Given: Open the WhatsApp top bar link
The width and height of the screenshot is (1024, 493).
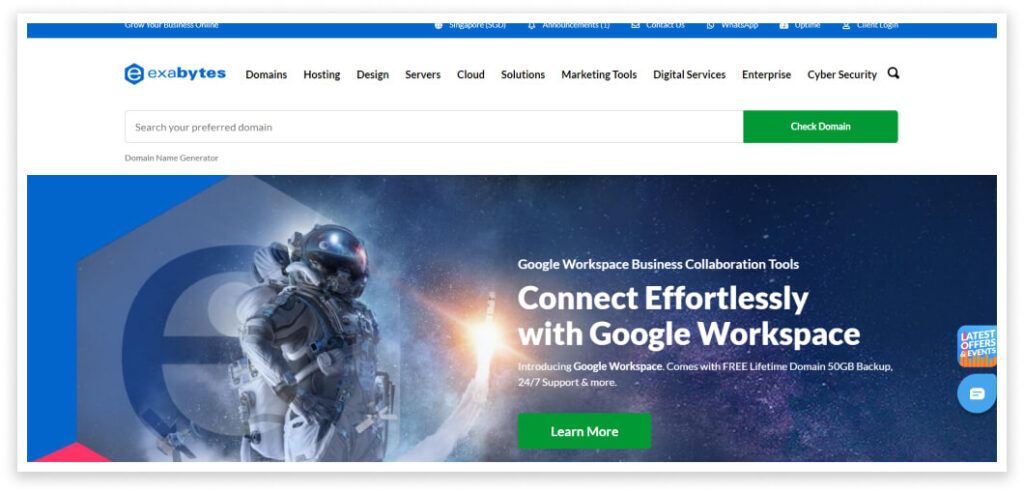Looking at the screenshot, I should 732,25.
